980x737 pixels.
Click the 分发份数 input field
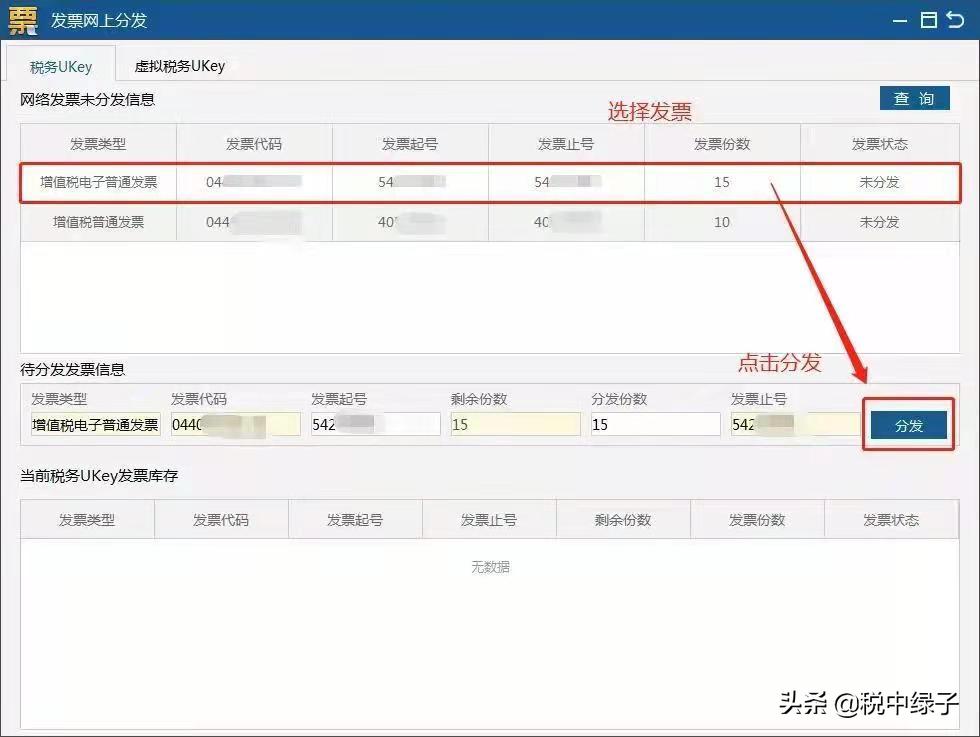tap(655, 423)
